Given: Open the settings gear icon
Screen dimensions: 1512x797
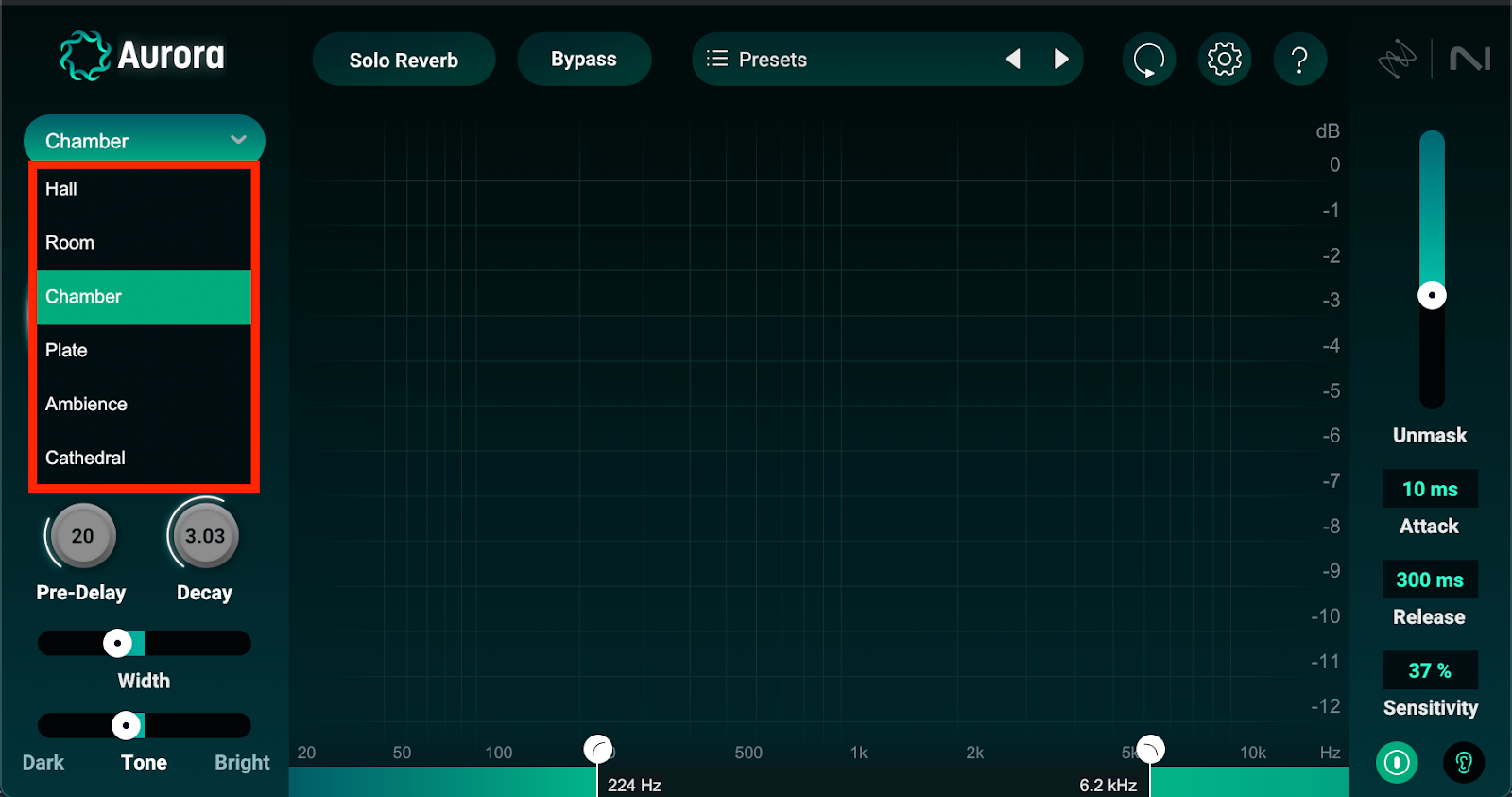Looking at the screenshot, I should (1224, 60).
